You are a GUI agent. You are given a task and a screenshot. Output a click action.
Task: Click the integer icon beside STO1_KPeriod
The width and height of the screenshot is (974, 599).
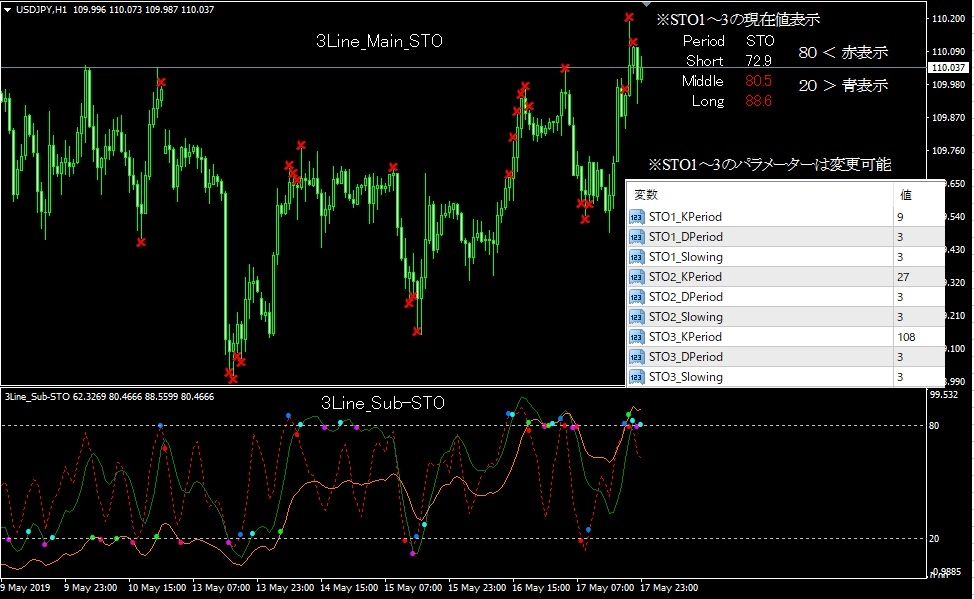click(636, 217)
